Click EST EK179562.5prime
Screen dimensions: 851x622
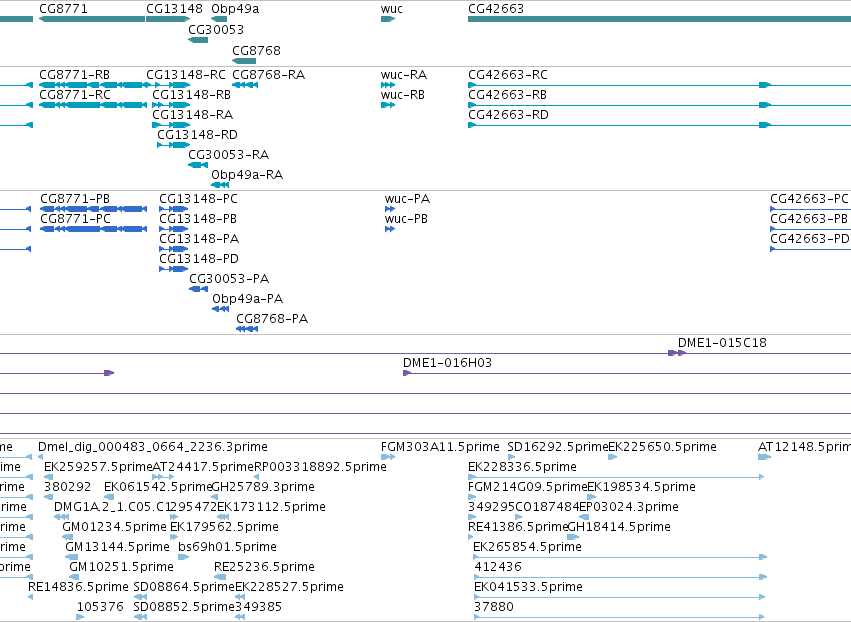(x=224, y=527)
